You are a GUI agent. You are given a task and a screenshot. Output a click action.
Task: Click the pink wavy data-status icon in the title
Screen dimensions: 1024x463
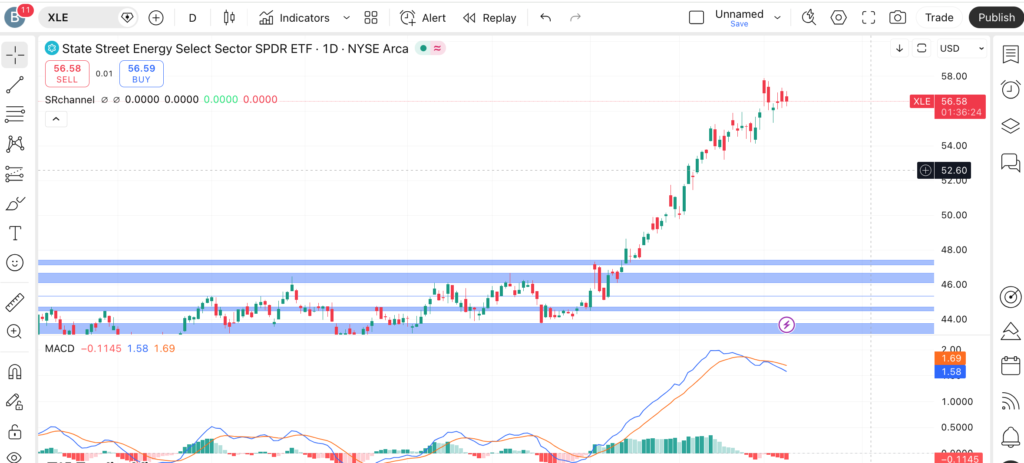click(x=438, y=48)
